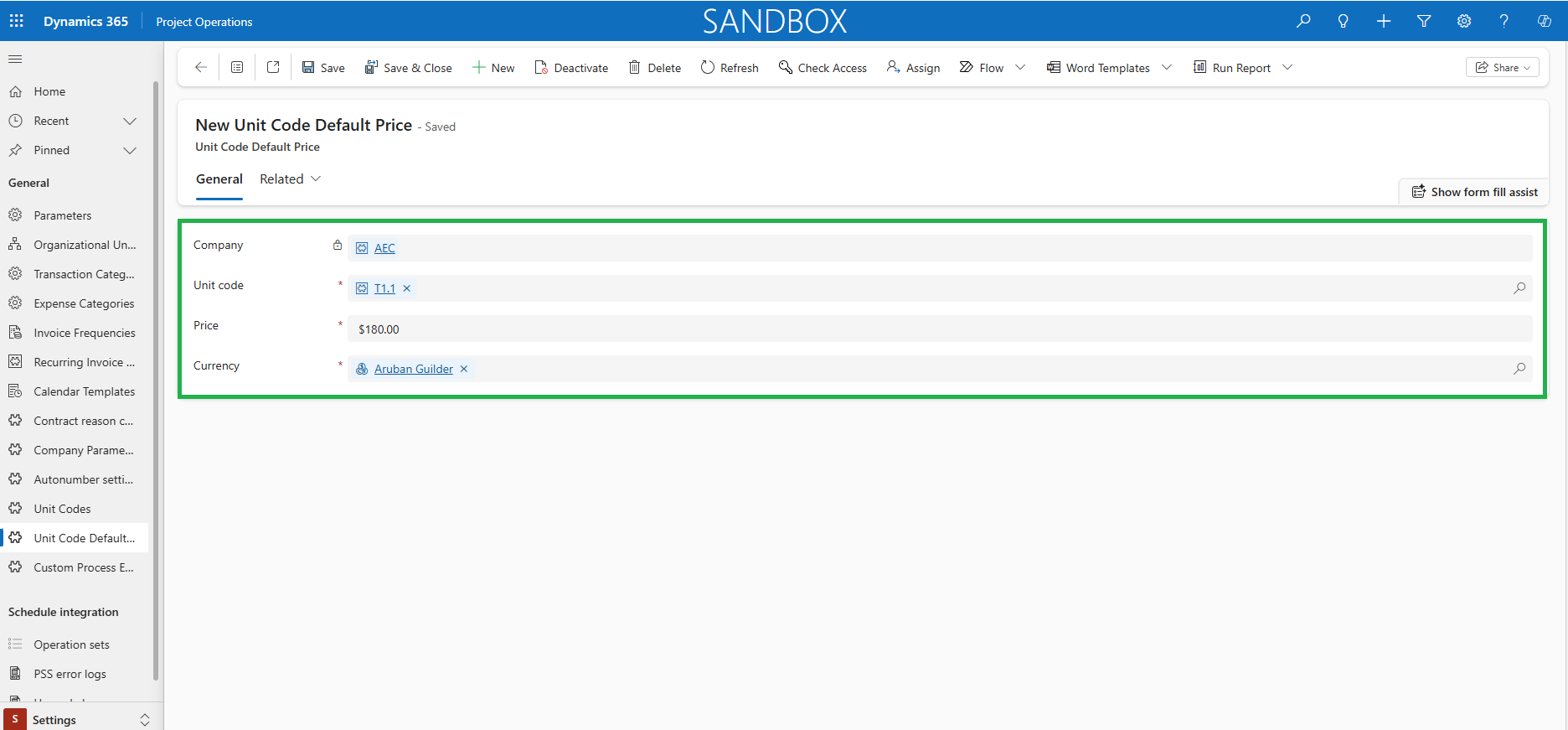Open the Copilot icon at top right

[1545, 21]
